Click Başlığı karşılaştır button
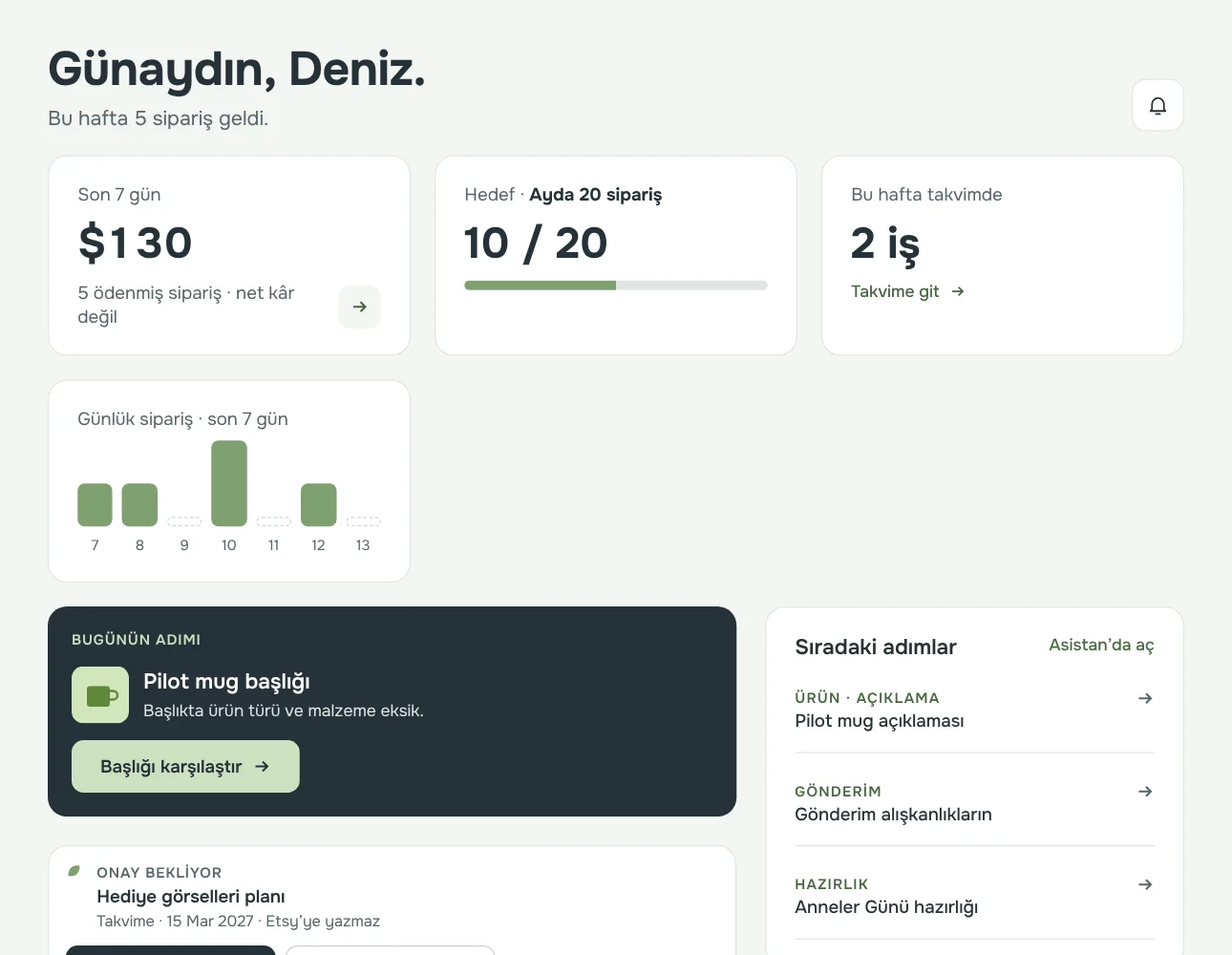The image size is (1232, 955). [x=185, y=767]
